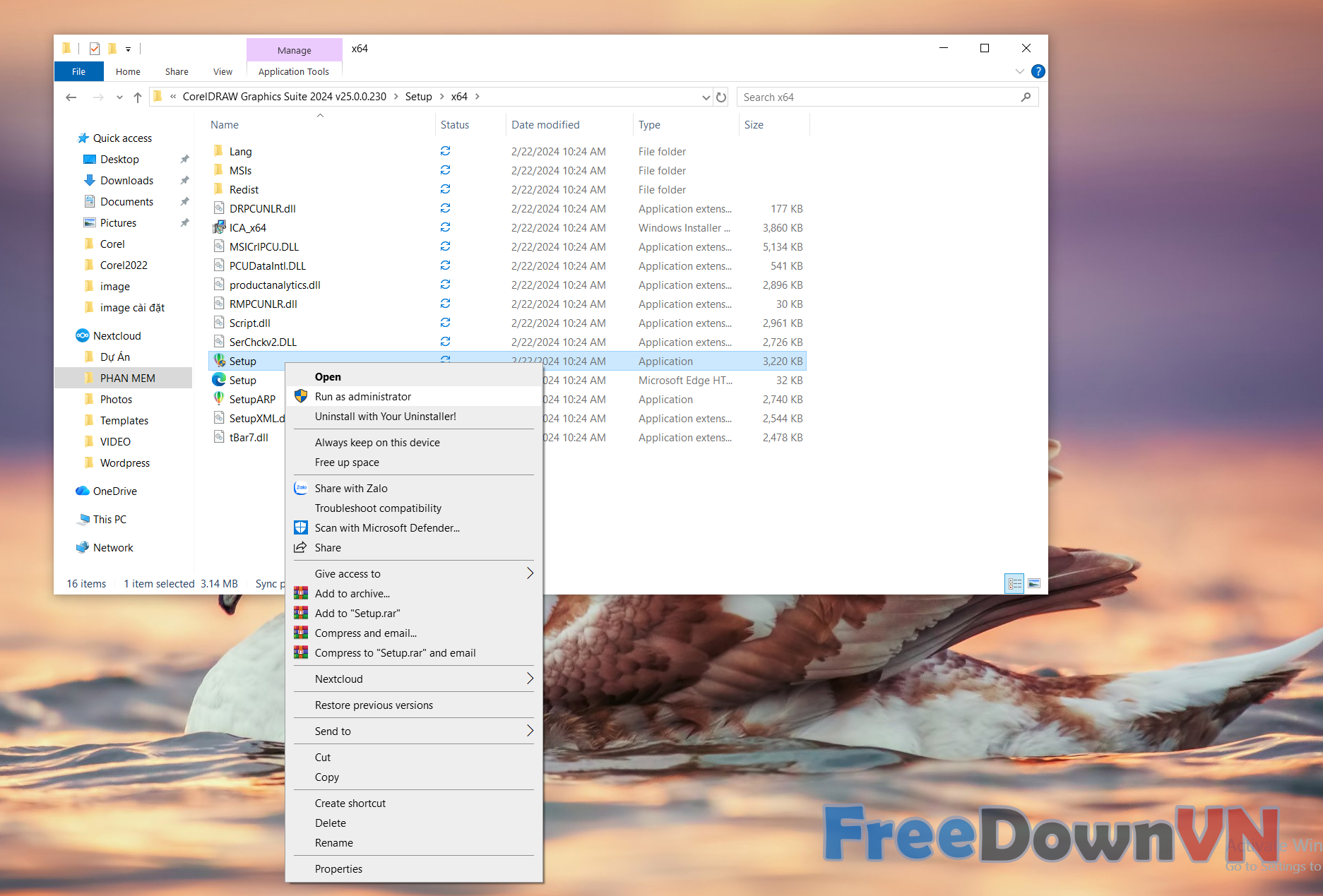This screenshot has width=1323, height=896.
Task: Switch to large thumbnails view icon
Action: pyautogui.click(x=1034, y=584)
